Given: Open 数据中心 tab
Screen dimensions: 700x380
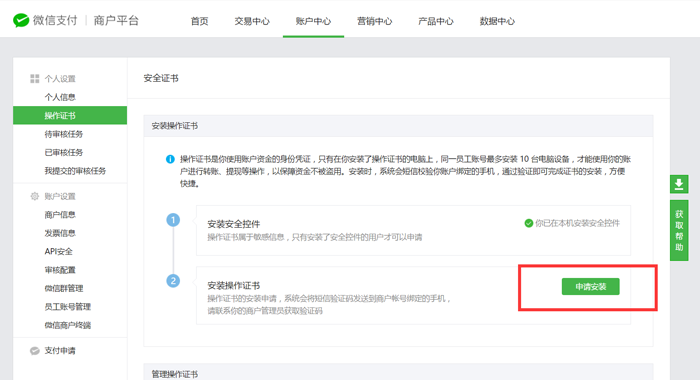Looking at the screenshot, I should (x=497, y=21).
